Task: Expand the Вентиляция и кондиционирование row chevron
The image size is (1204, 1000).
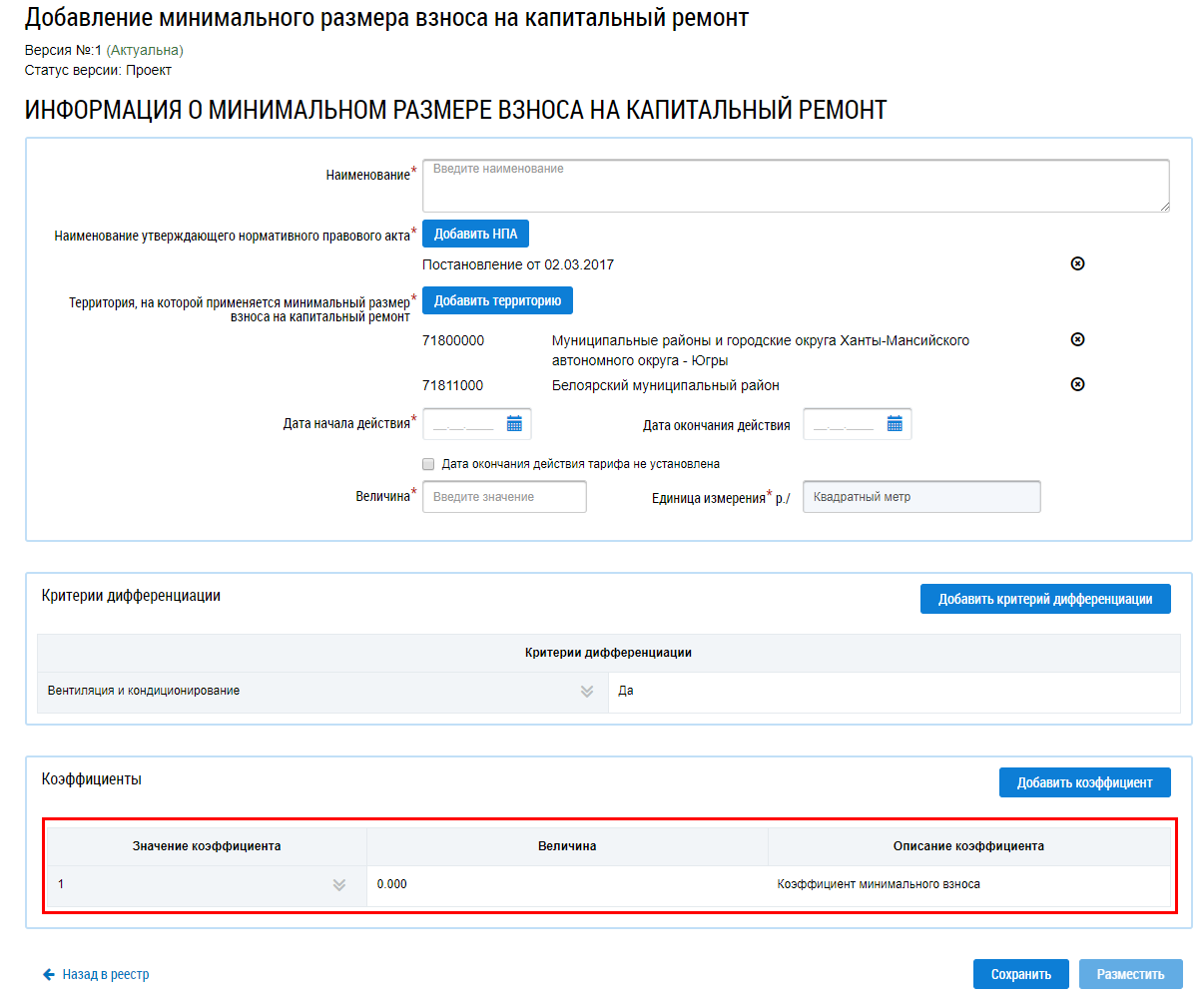Action: [587, 692]
